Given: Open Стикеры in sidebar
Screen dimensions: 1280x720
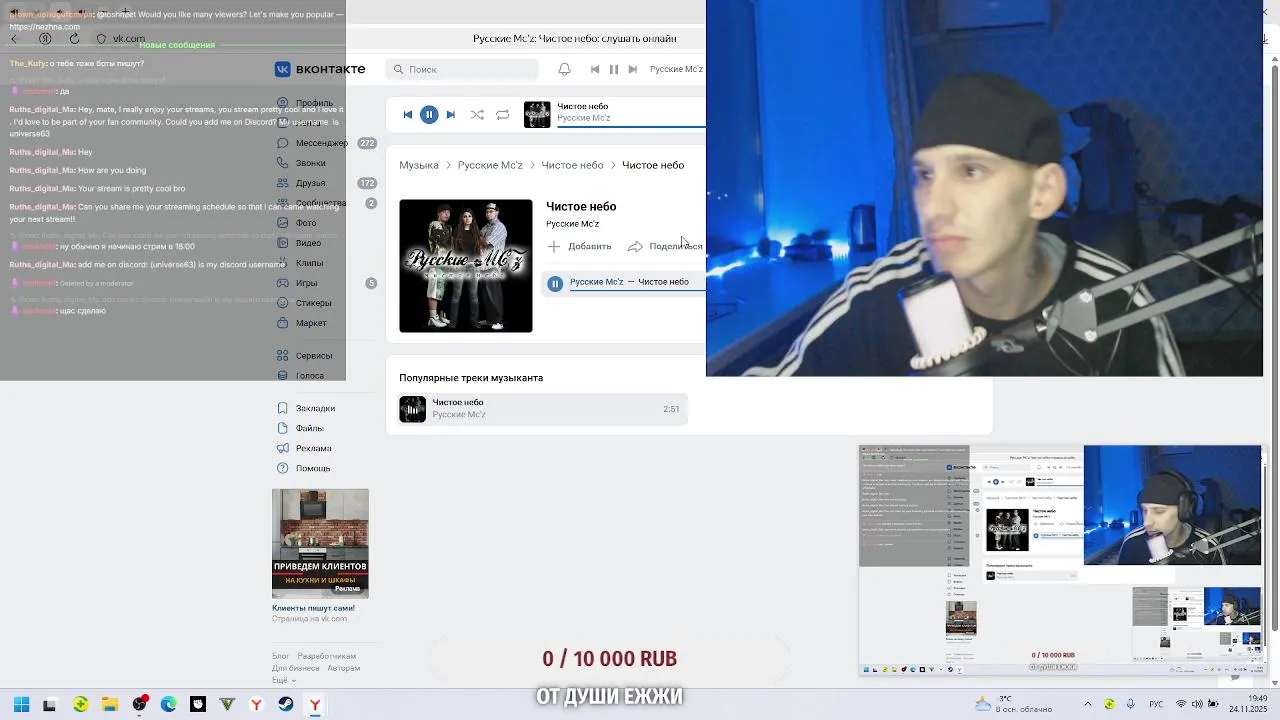Looking at the screenshot, I should (x=313, y=303).
